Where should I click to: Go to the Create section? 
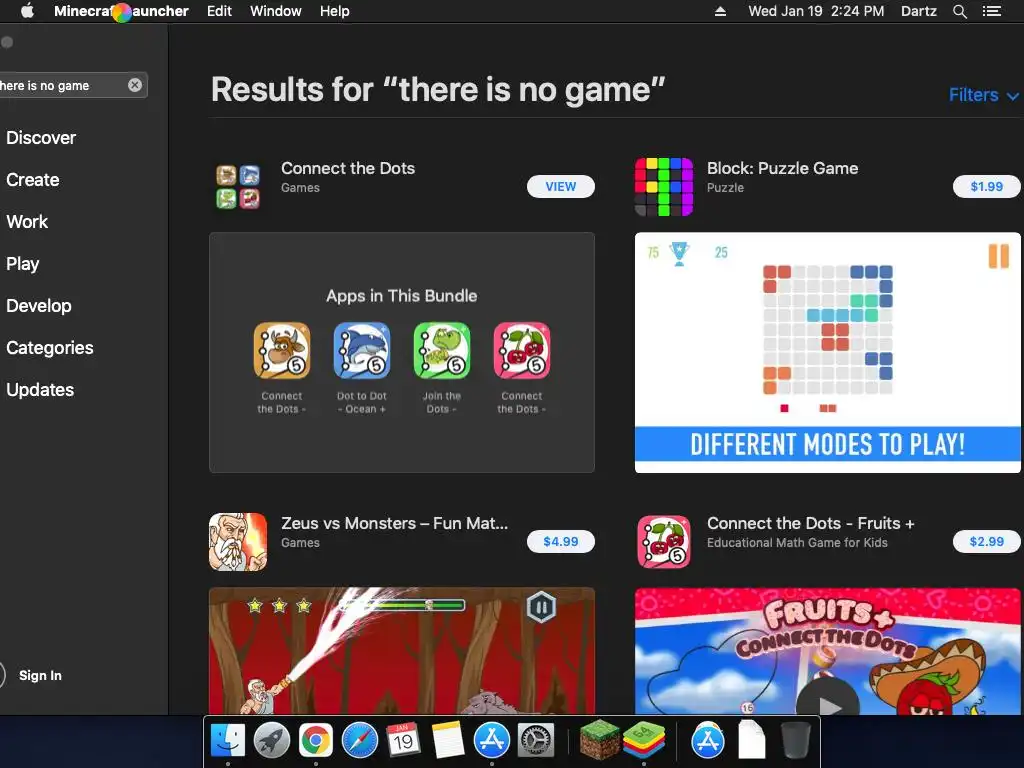pos(33,180)
